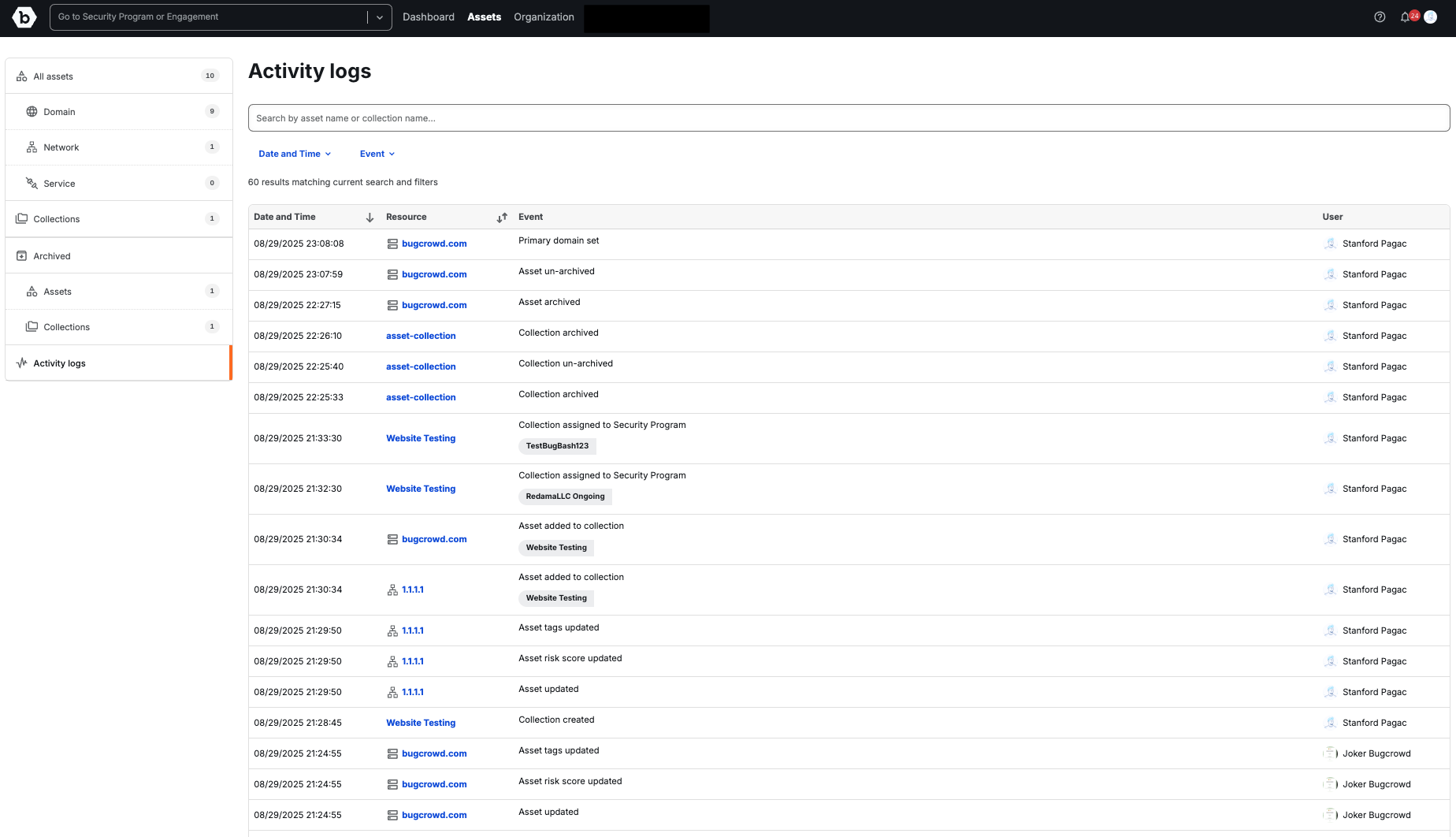Click the archived Assets sidebar icon
The image size is (1456, 837).
(x=32, y=292)
